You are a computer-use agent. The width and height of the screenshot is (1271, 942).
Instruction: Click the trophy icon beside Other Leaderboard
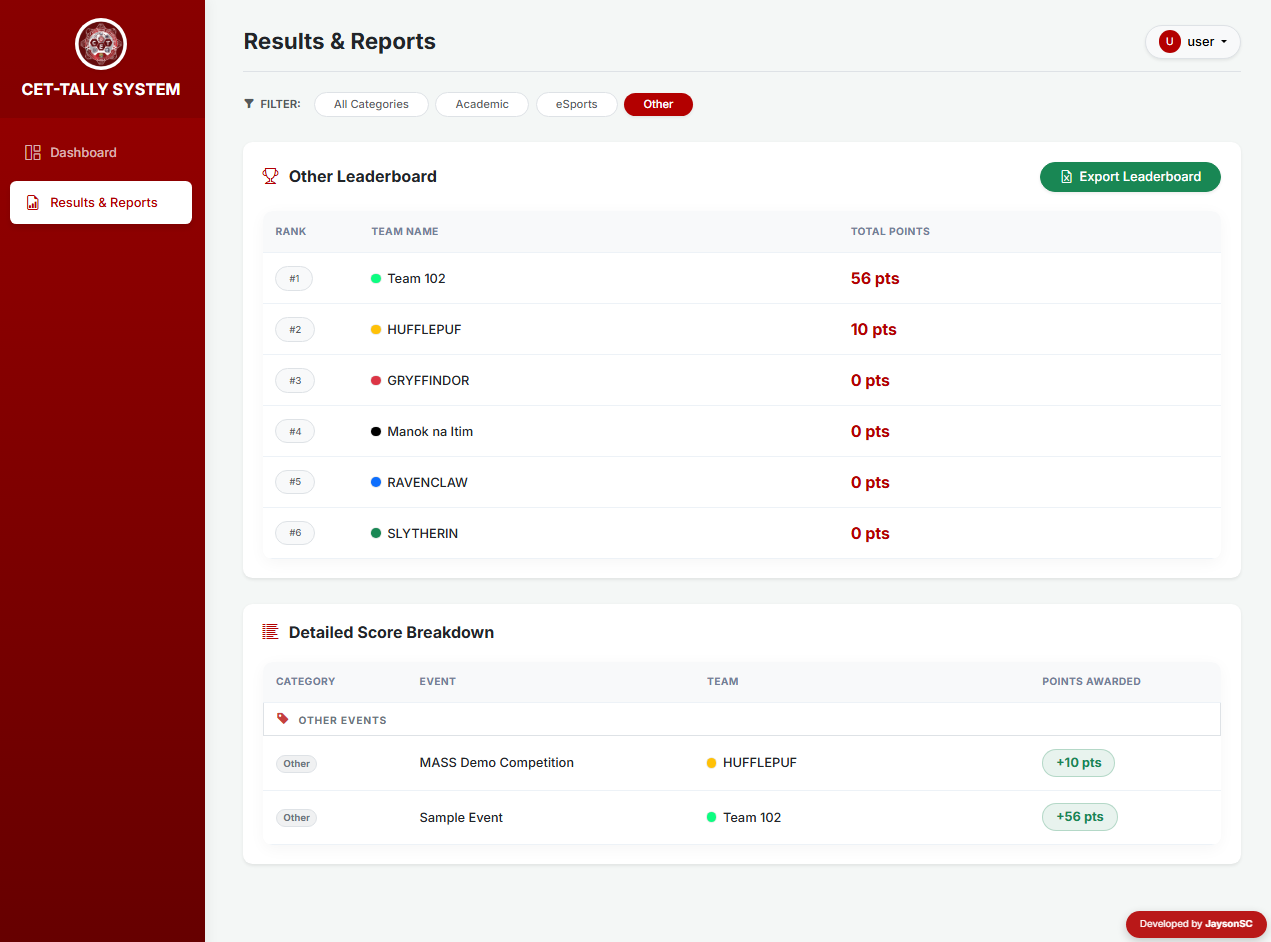(x=270, y=175)
